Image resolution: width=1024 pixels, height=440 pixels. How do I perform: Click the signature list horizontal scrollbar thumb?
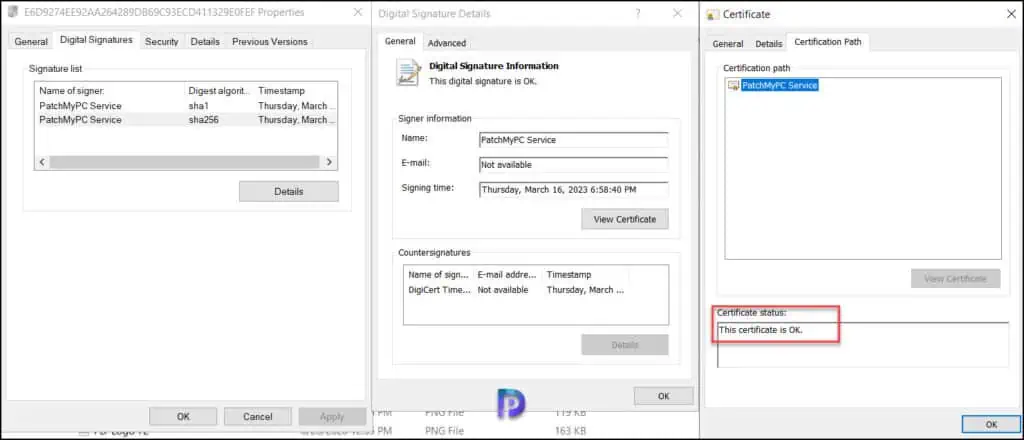click(184, 162)
